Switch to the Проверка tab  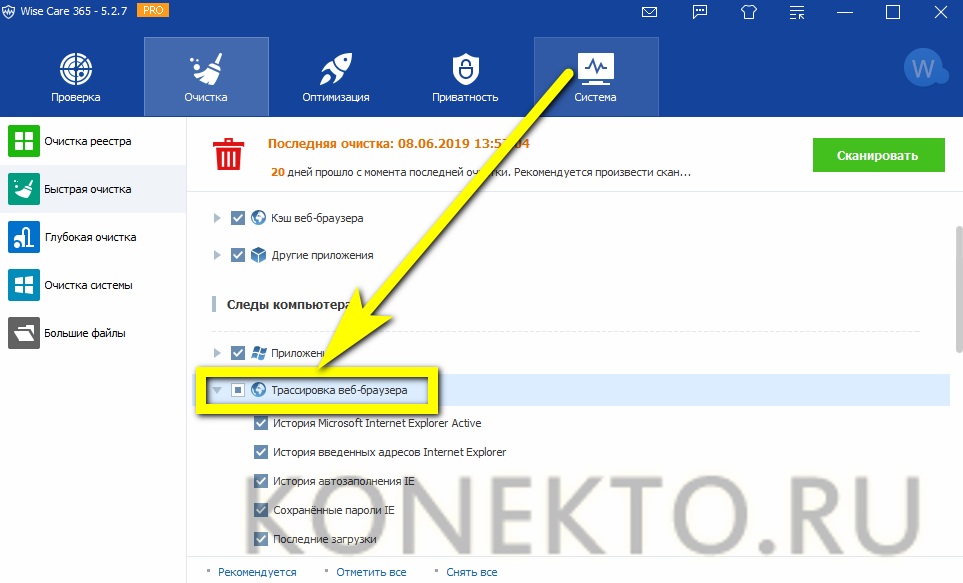tap(76, 77)
